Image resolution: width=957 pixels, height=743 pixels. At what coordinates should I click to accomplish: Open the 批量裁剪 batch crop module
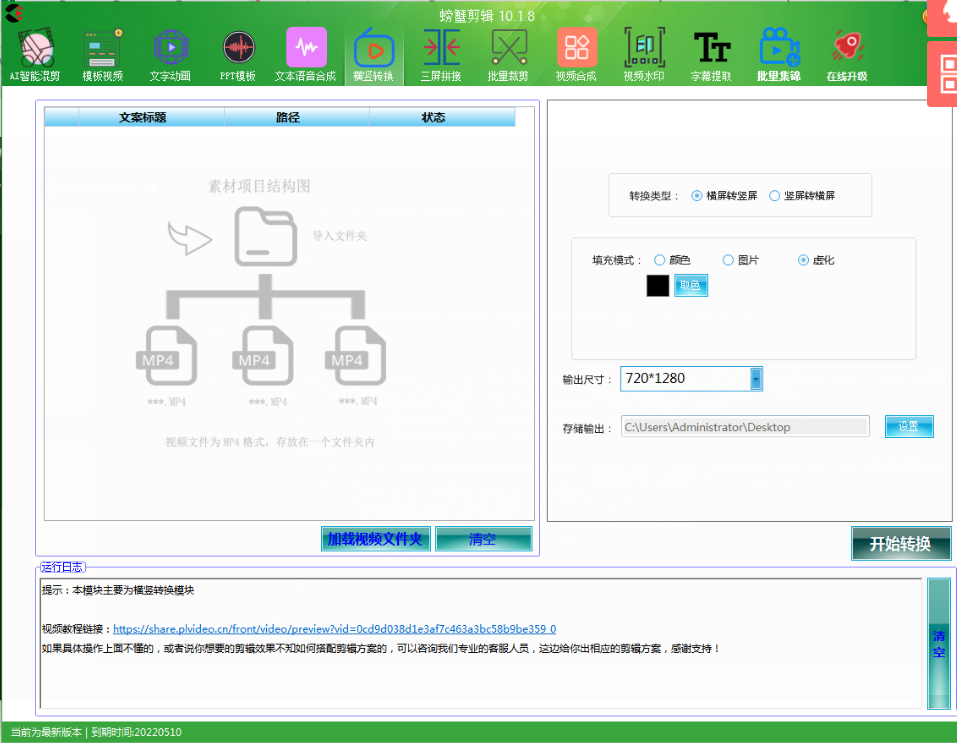(508, 50)
